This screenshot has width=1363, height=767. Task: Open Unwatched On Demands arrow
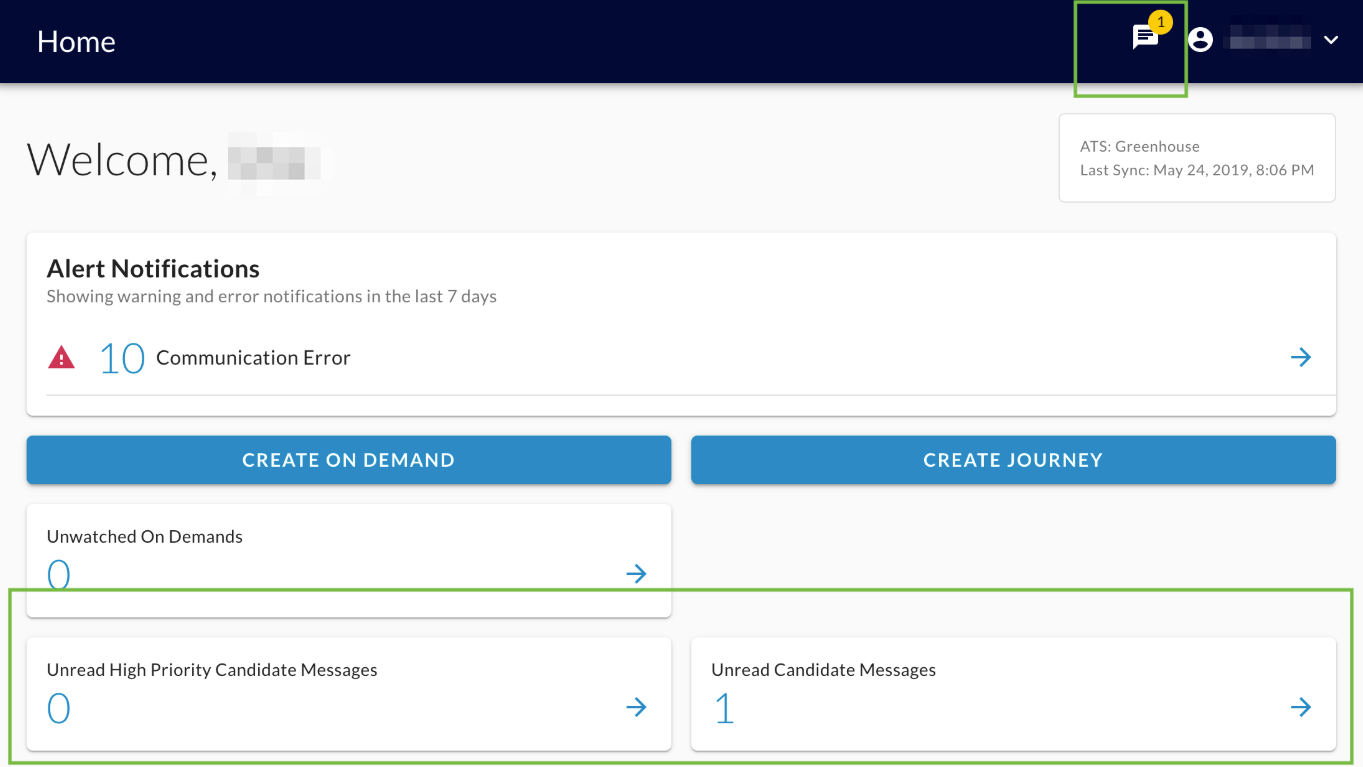(x=636, y=573)
